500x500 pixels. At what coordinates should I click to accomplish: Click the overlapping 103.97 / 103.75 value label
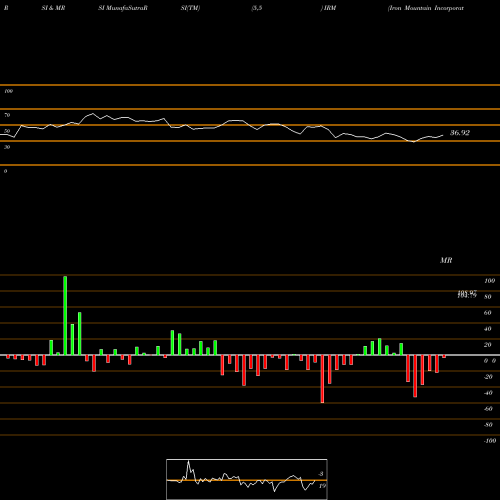pos(467,294)
